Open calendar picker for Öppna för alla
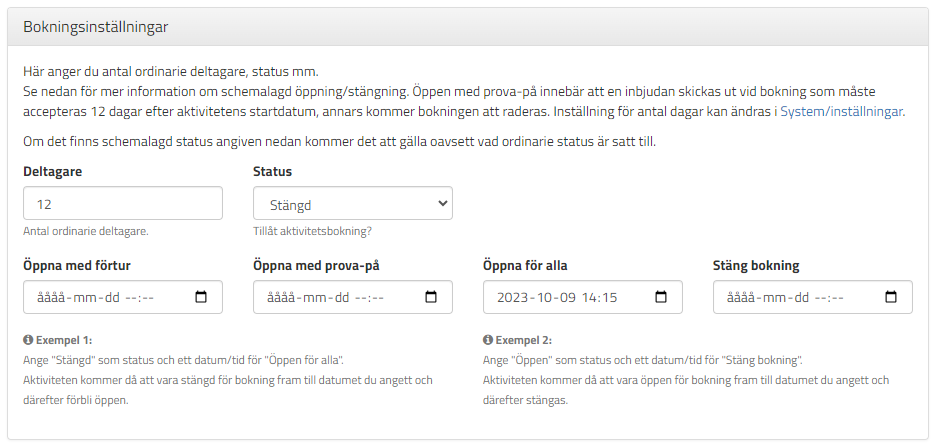 click(x=661, y=297)
